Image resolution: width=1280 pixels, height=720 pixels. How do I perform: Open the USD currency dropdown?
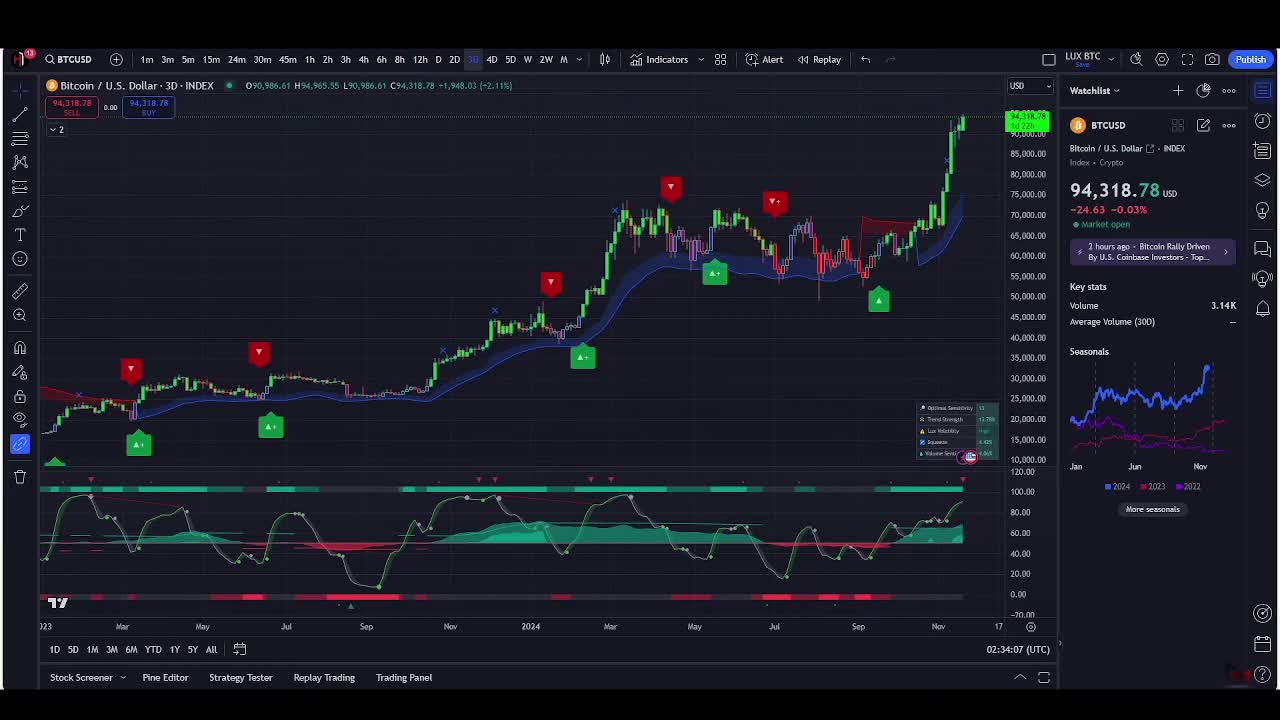[1030, 86]
